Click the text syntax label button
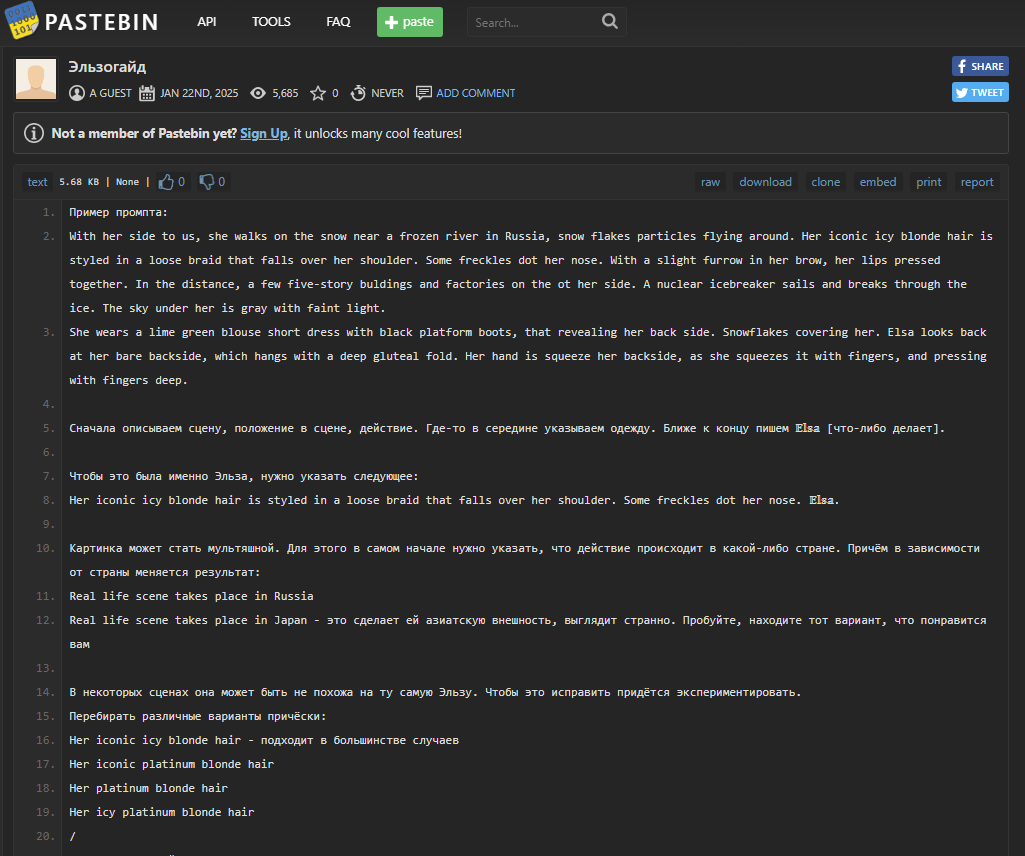The image size is (1025, 856). [37, 182]
